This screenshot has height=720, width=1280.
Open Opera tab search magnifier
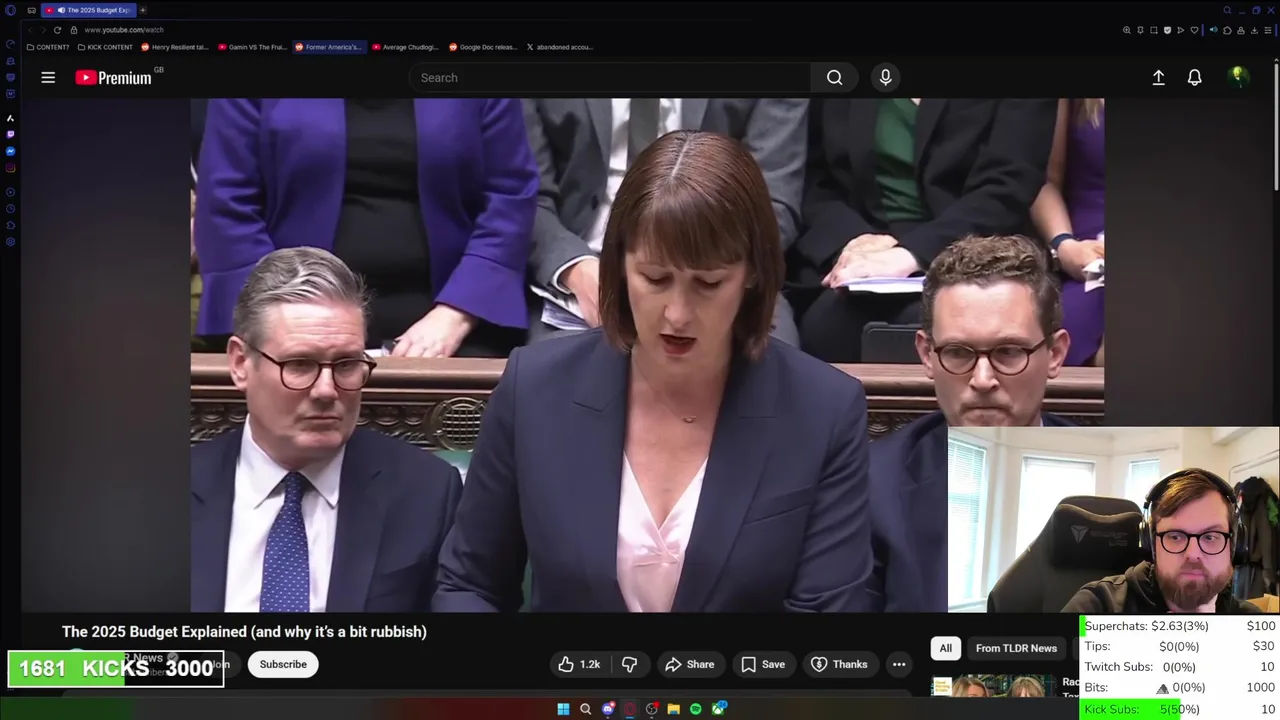click(x=1227, y=10)
